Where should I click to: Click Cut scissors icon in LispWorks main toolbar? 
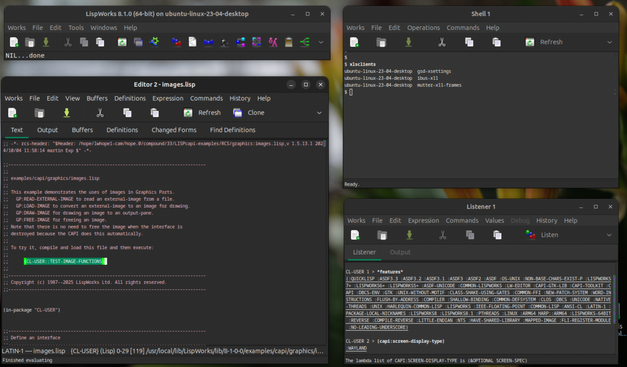click(68, 42)
